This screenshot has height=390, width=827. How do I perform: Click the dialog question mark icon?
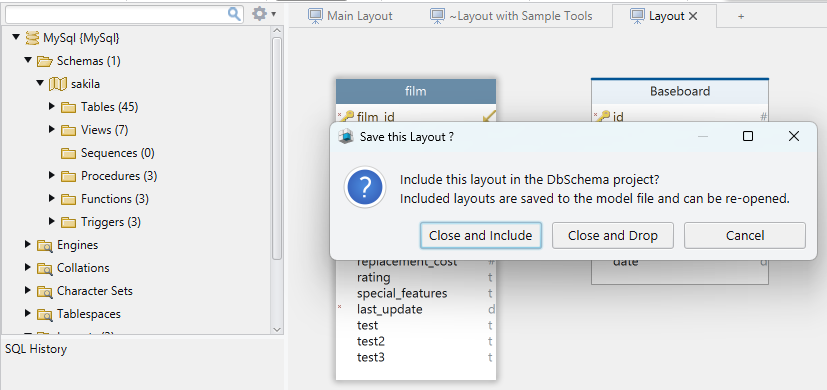pyautogui.click(x=366, y=187)
